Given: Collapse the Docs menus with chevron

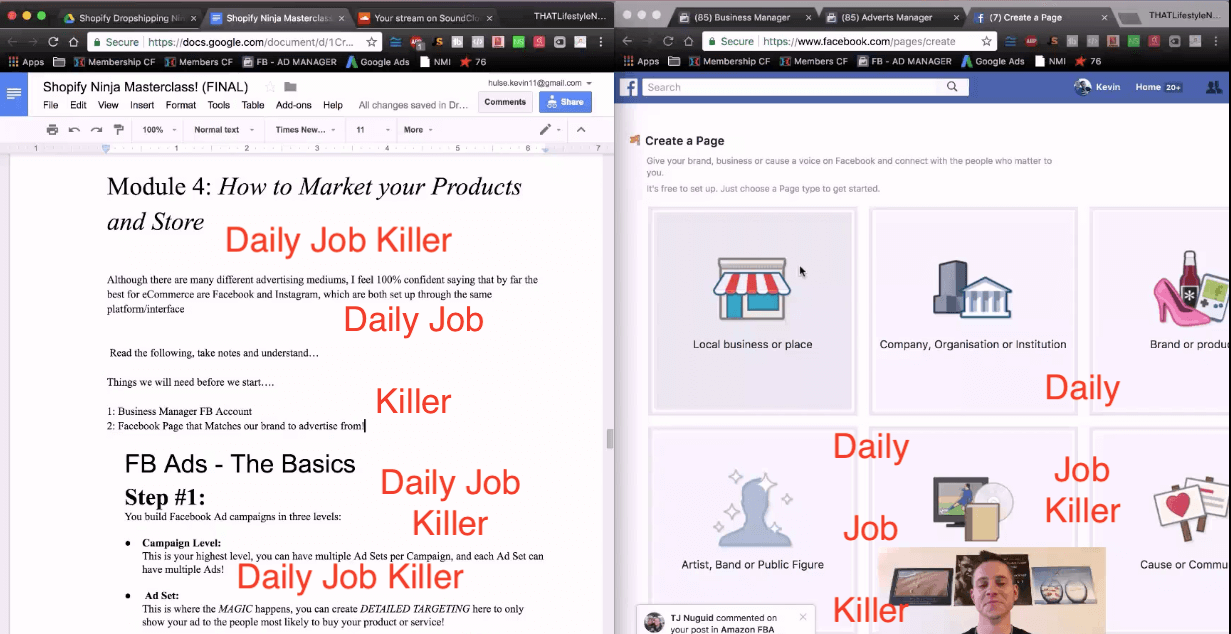Looking at the screenshot, I should tap(581, 130).
